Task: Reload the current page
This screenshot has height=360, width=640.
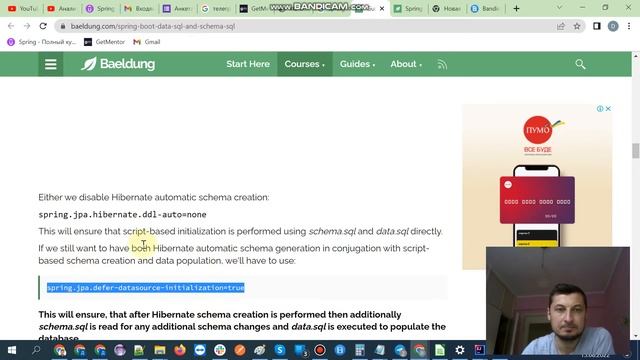Action: (x=43, y=26)
